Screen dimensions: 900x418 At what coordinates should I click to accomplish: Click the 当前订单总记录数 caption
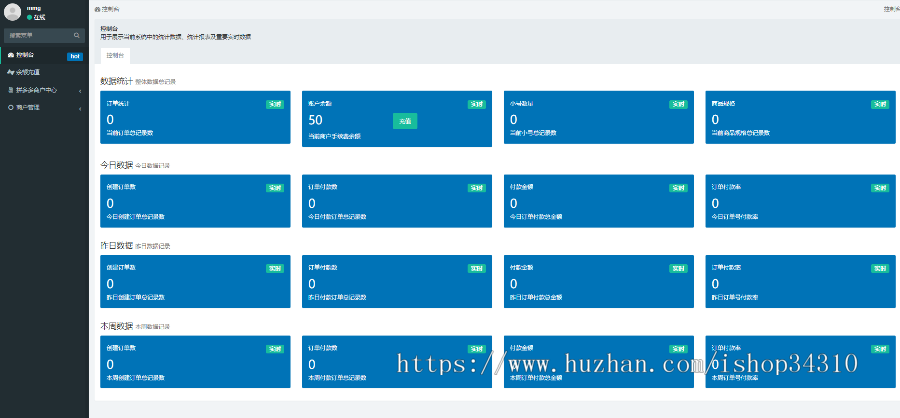coord(130,133)
